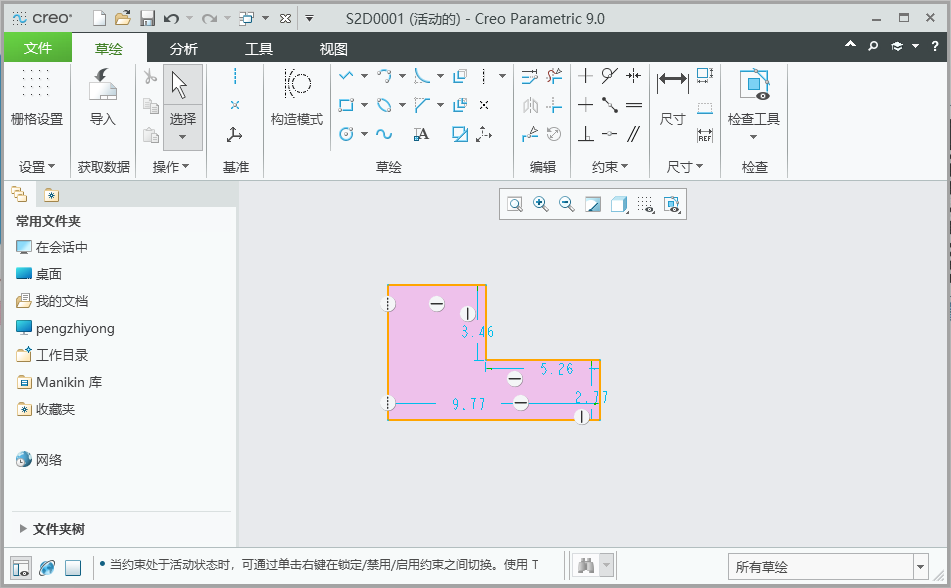The height and width of the screenshot is (588, 951).
Task: Select the arrow Select tool
Action: (x=183, y=85)
